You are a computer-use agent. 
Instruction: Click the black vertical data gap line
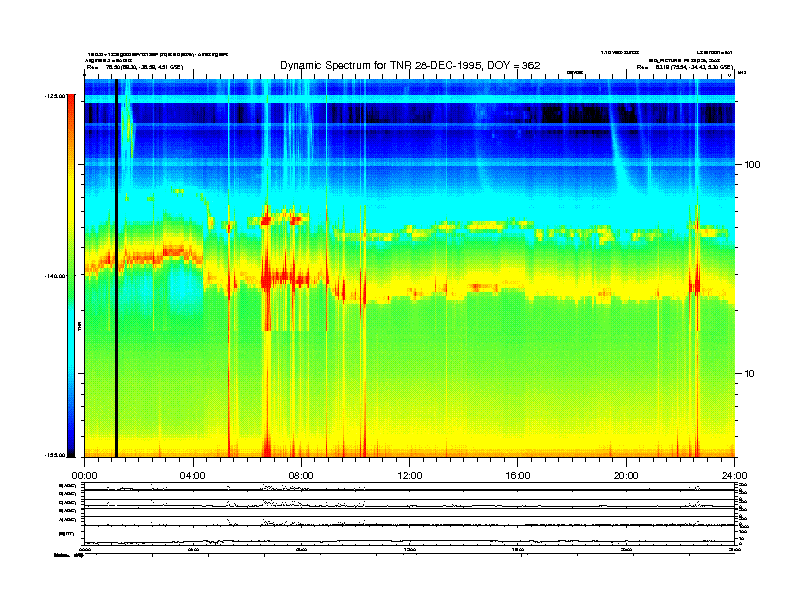pyautogui.click(x=116, y=268)
